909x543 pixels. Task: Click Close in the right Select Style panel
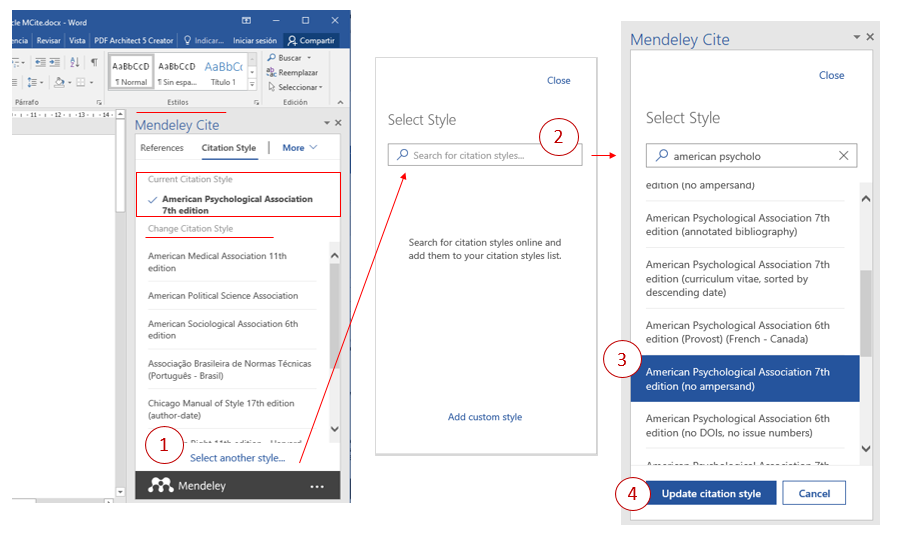[831, 75]
